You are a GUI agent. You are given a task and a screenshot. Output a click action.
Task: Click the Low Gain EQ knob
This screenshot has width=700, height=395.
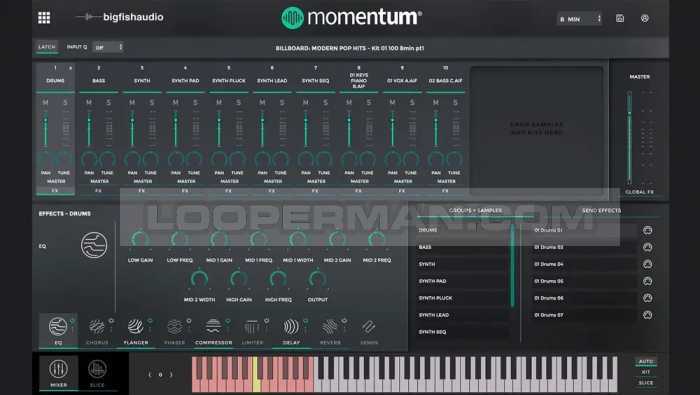pyautogui.click(x=140, y=239)
